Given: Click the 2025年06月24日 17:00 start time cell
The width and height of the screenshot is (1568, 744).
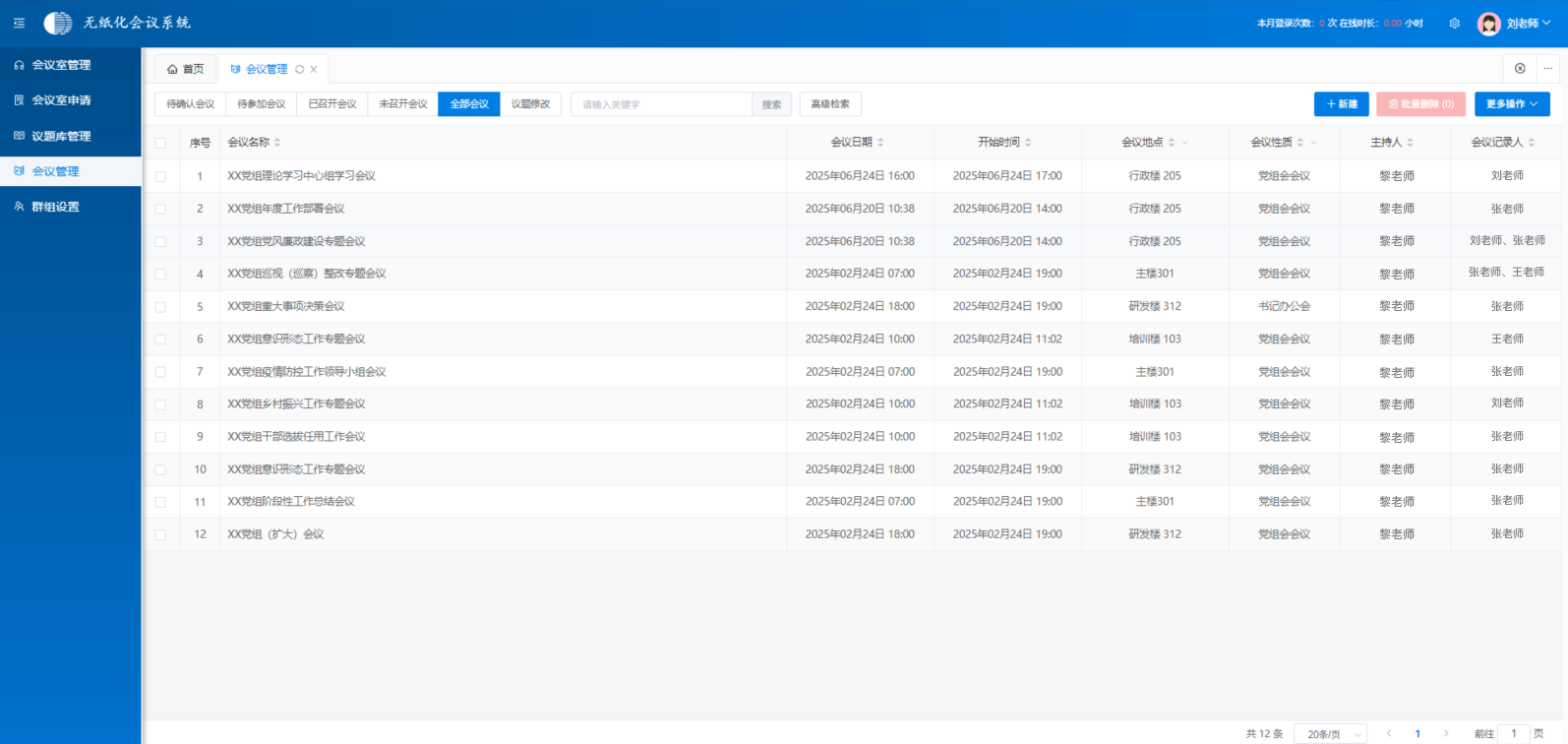Looking at the screenshot, I should pos(1007,176).
